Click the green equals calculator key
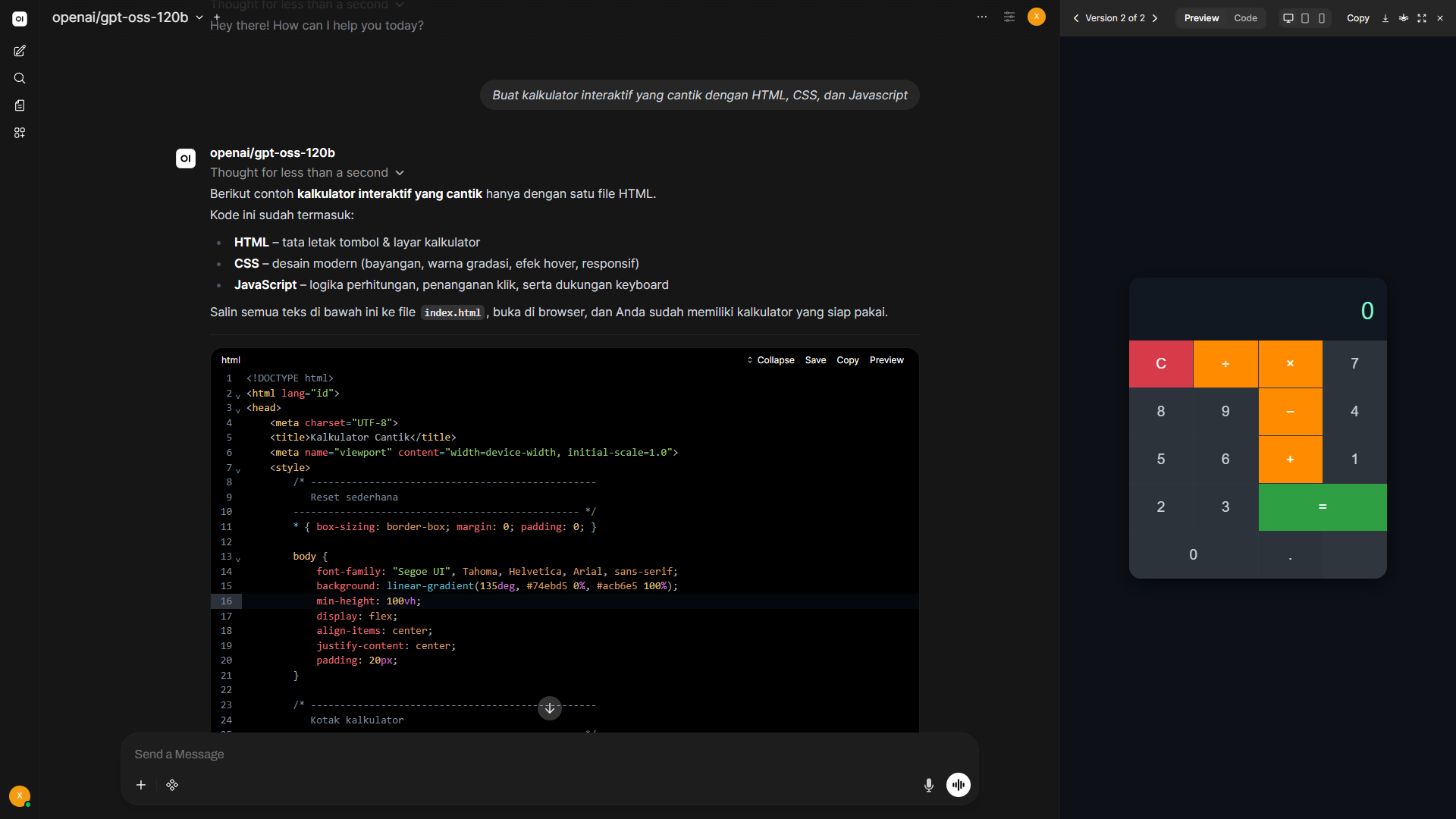 (1323, 507)
